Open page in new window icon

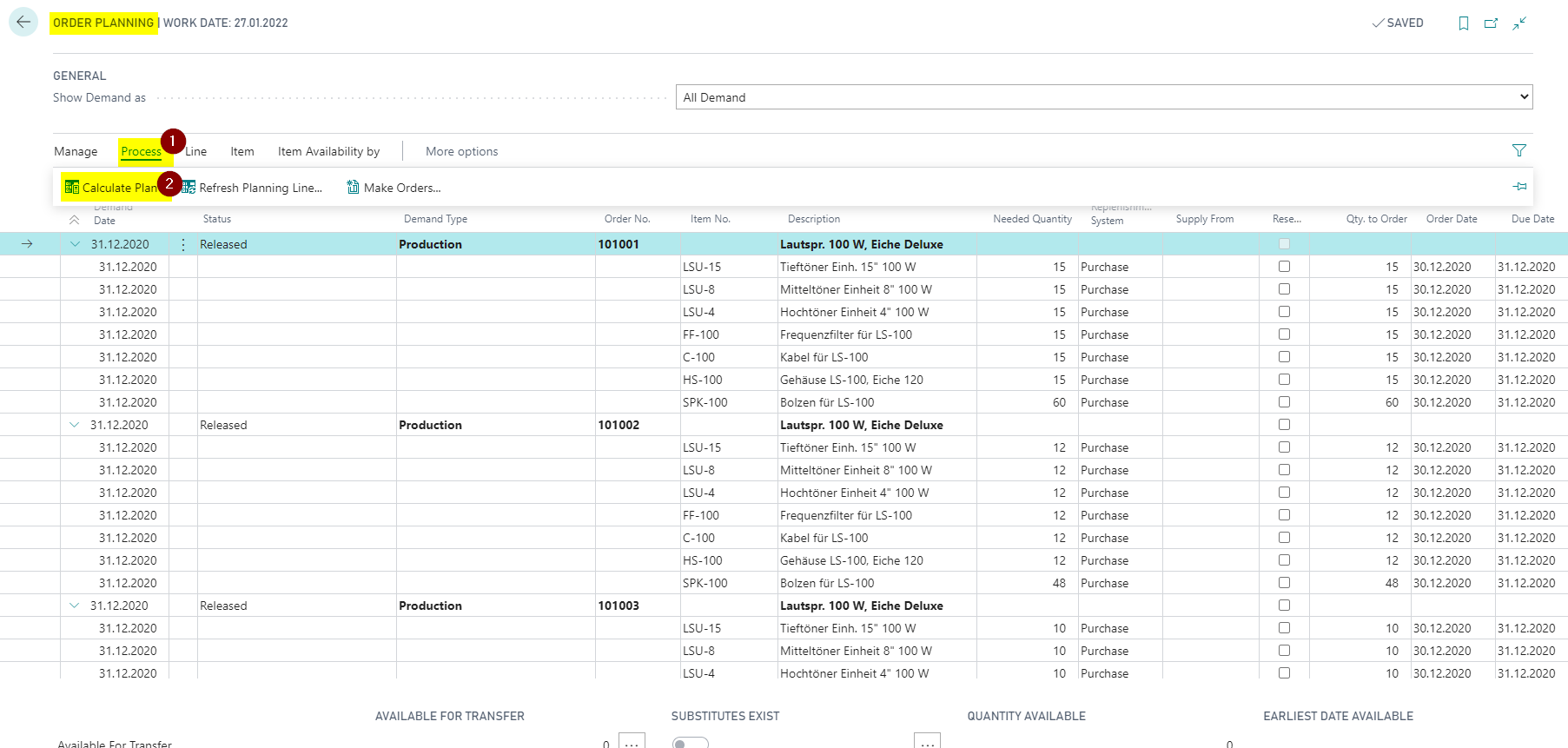pyautogui.click(x=1492, y=23)
